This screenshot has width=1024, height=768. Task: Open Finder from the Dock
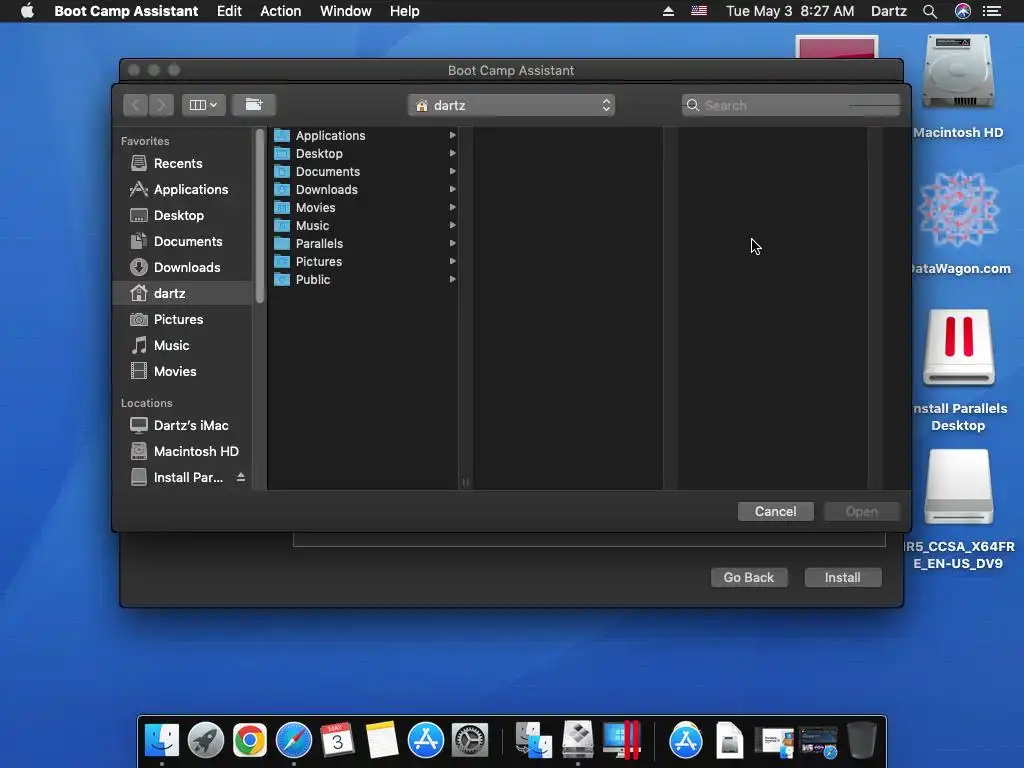162,740
